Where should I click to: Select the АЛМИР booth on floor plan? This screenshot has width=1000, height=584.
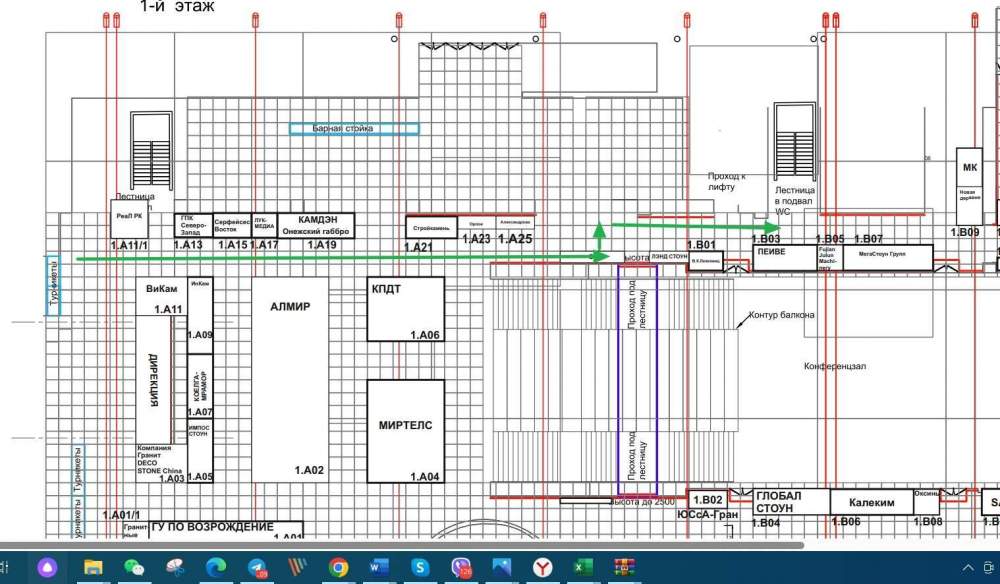click(x=290, y=380)
